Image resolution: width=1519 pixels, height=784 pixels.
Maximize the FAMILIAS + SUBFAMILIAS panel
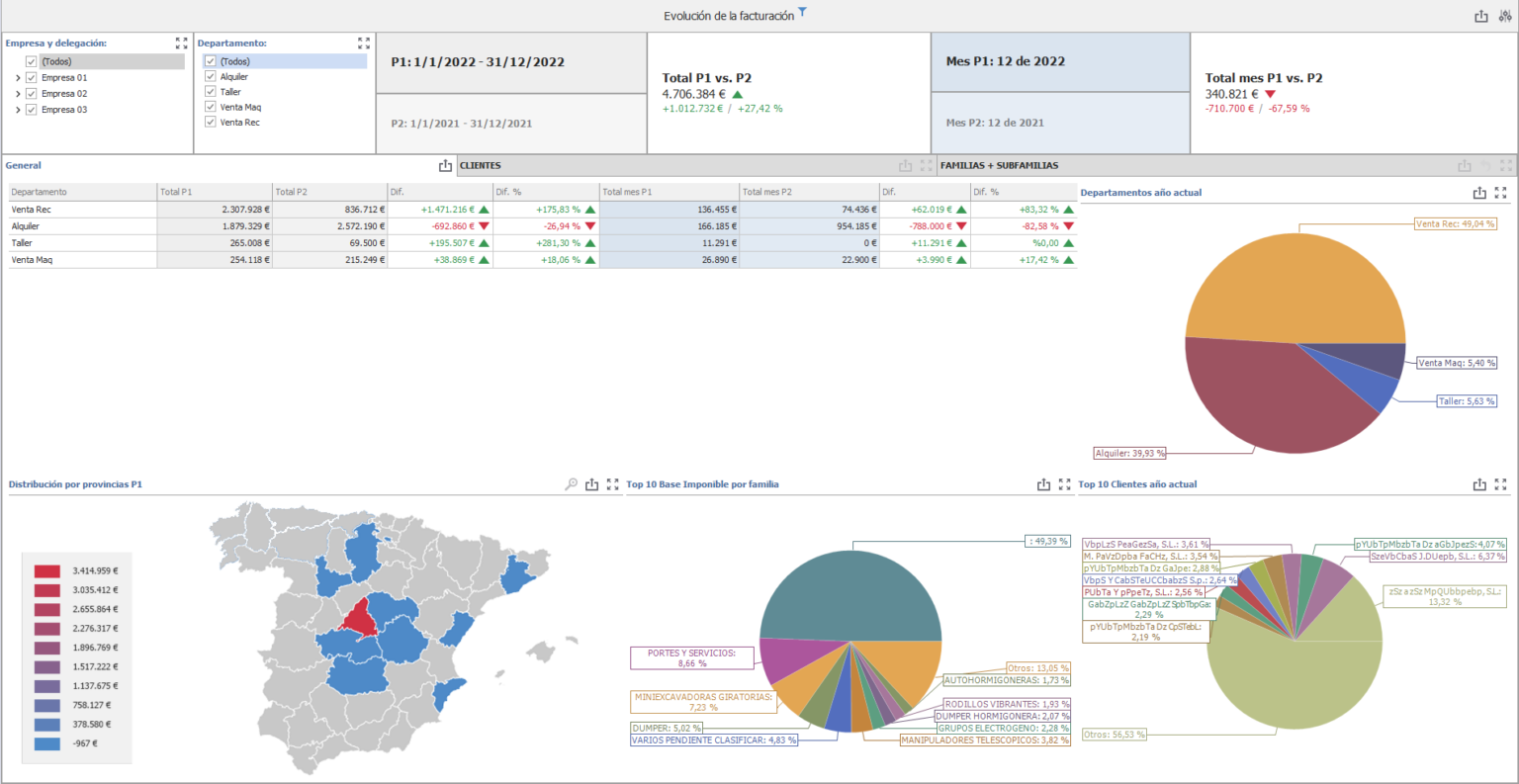coord(1506,166)
